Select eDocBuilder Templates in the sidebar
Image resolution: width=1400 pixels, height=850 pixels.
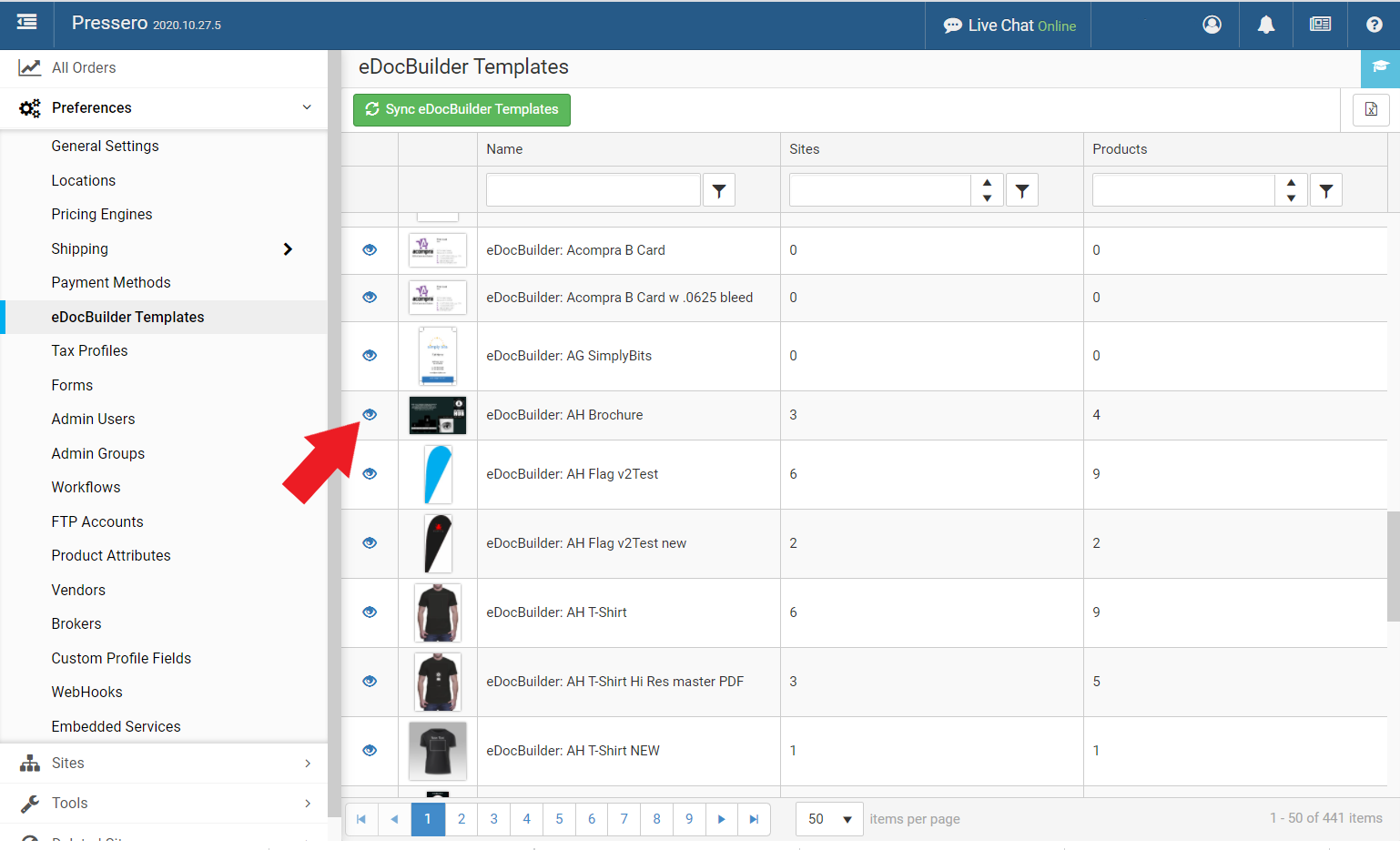pos(127,317)
